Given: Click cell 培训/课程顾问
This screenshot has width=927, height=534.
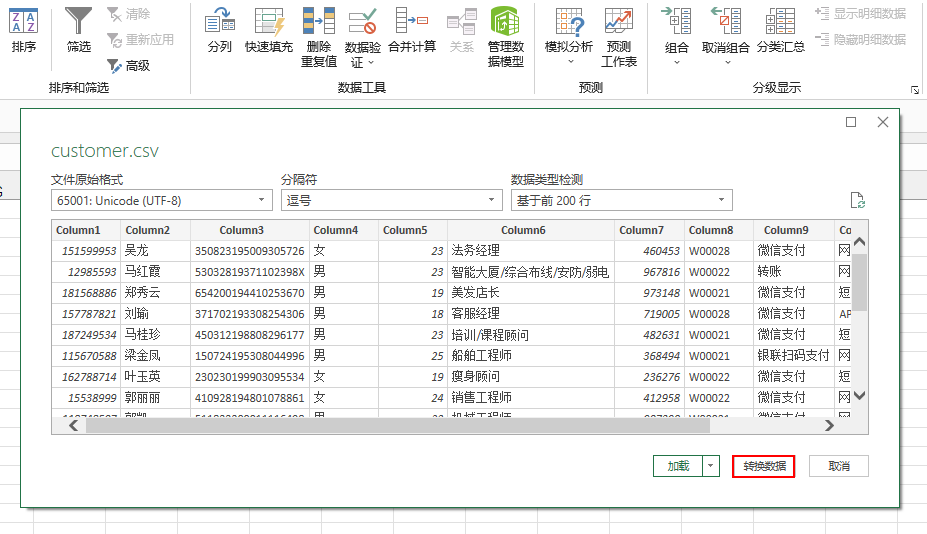Looking at the screenshot, I should point(531,335).
